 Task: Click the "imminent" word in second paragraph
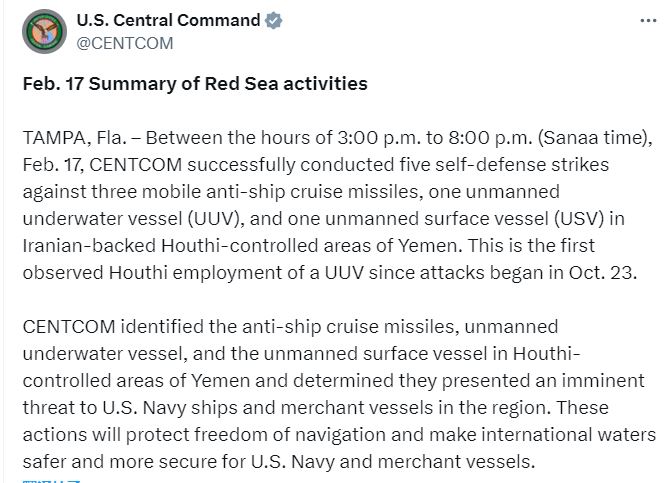pos(608,380)
